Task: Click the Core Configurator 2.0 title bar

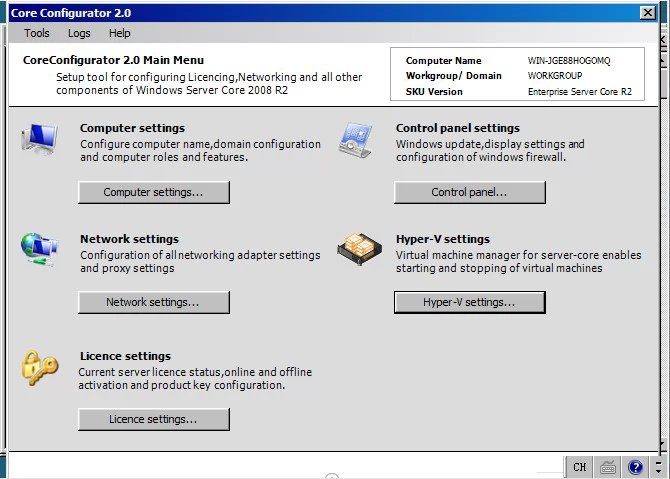Action: [x=300, y=13]
